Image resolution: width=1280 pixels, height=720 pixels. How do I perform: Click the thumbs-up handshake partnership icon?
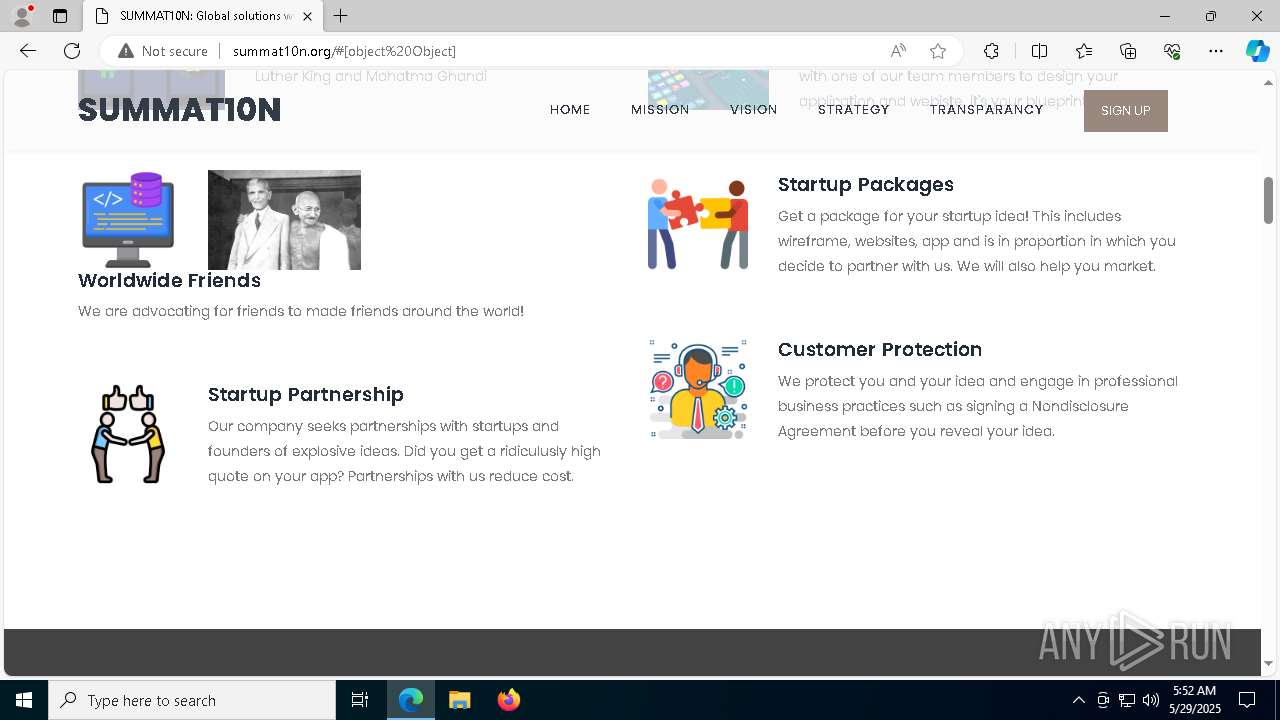tap(128, 434)
